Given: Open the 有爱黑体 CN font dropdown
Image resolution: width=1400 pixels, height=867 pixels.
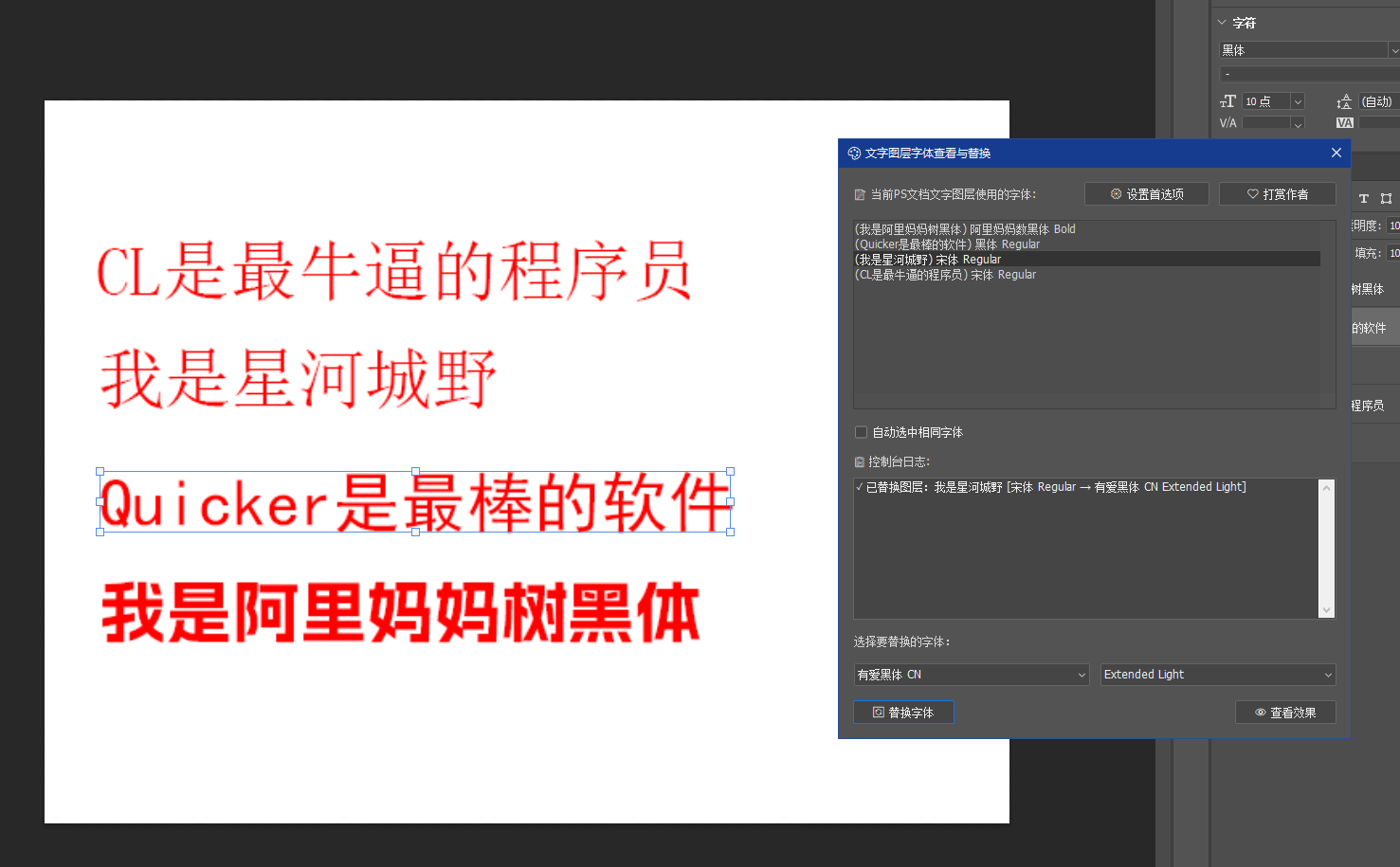Looking at the screenshot, I should coord(971,675).
